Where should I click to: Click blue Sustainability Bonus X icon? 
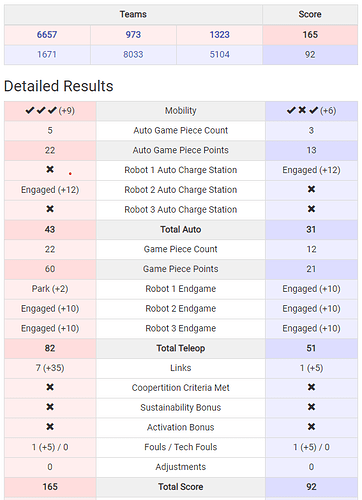click(x=311, y=407)
